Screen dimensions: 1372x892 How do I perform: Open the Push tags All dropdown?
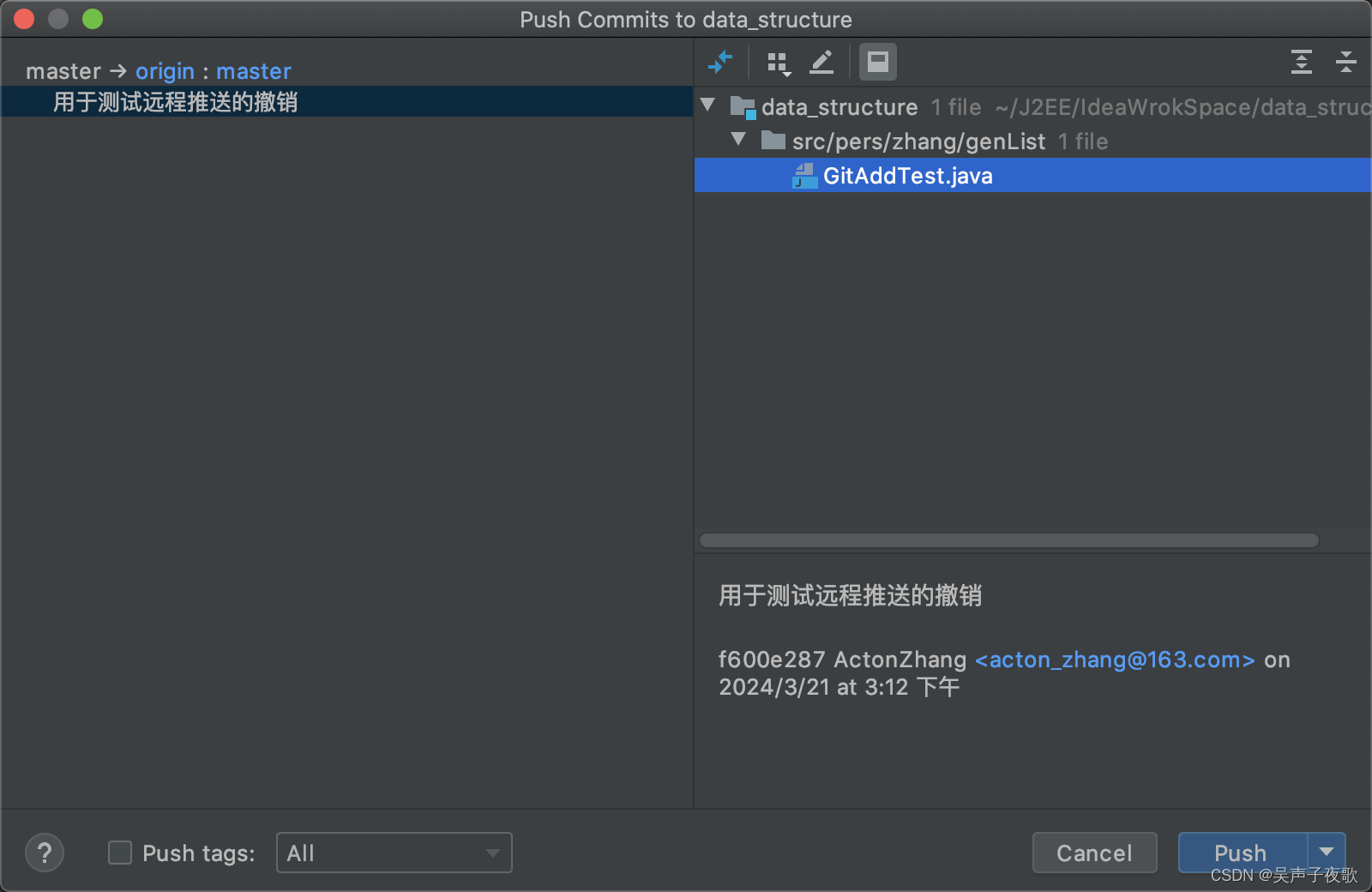pos(394,853)
